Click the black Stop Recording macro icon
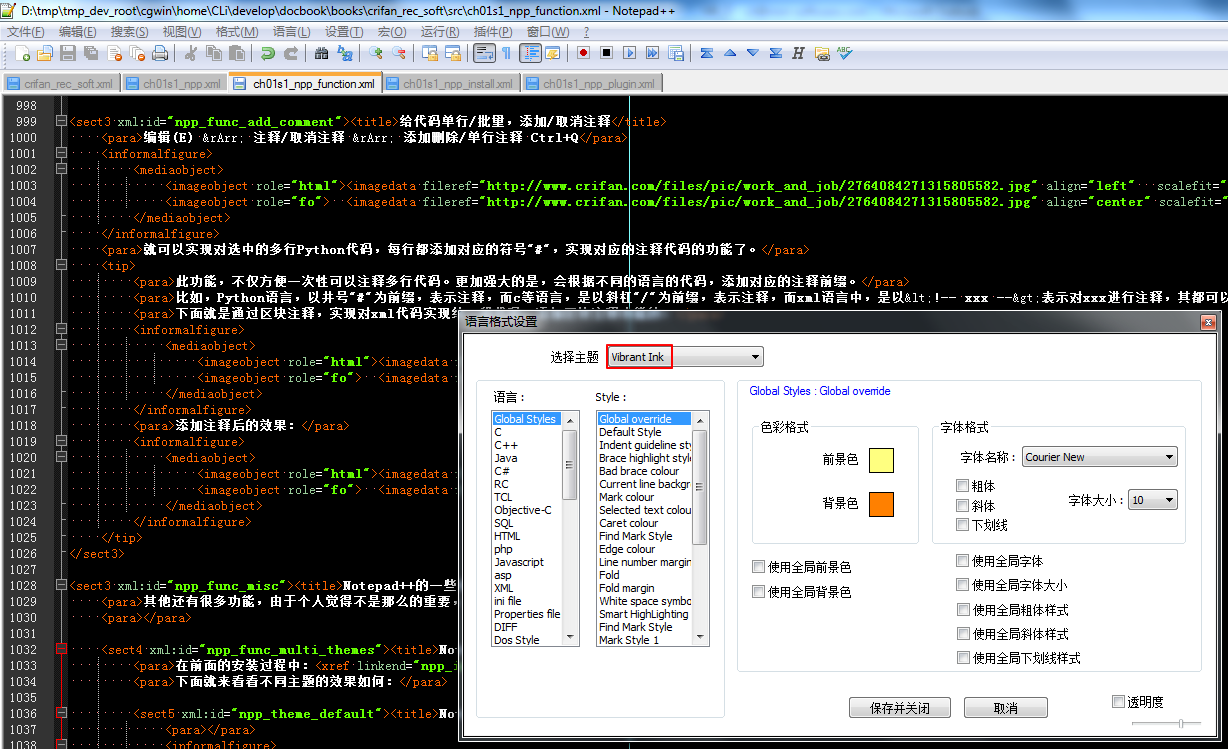Viewport: 1228px width, 749px height. click(x=605, y=53)
